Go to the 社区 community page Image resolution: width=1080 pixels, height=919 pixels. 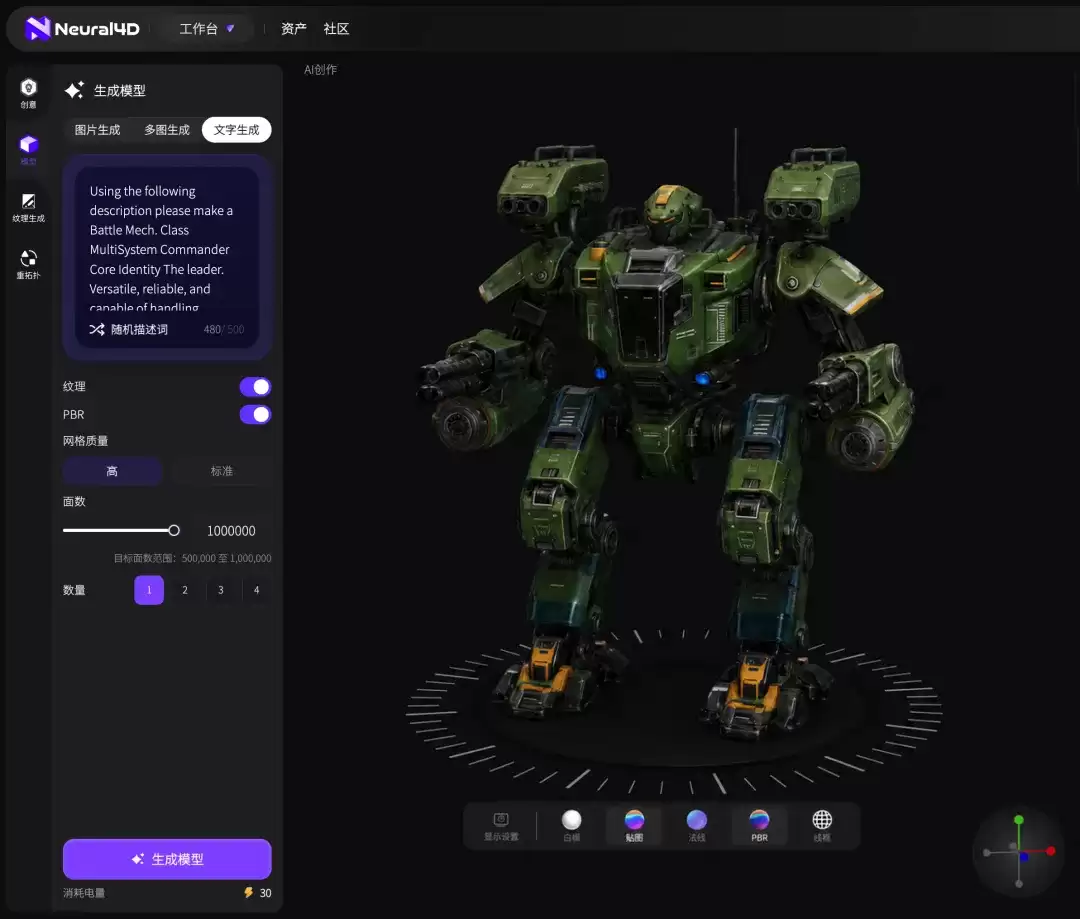pos(336,28)
